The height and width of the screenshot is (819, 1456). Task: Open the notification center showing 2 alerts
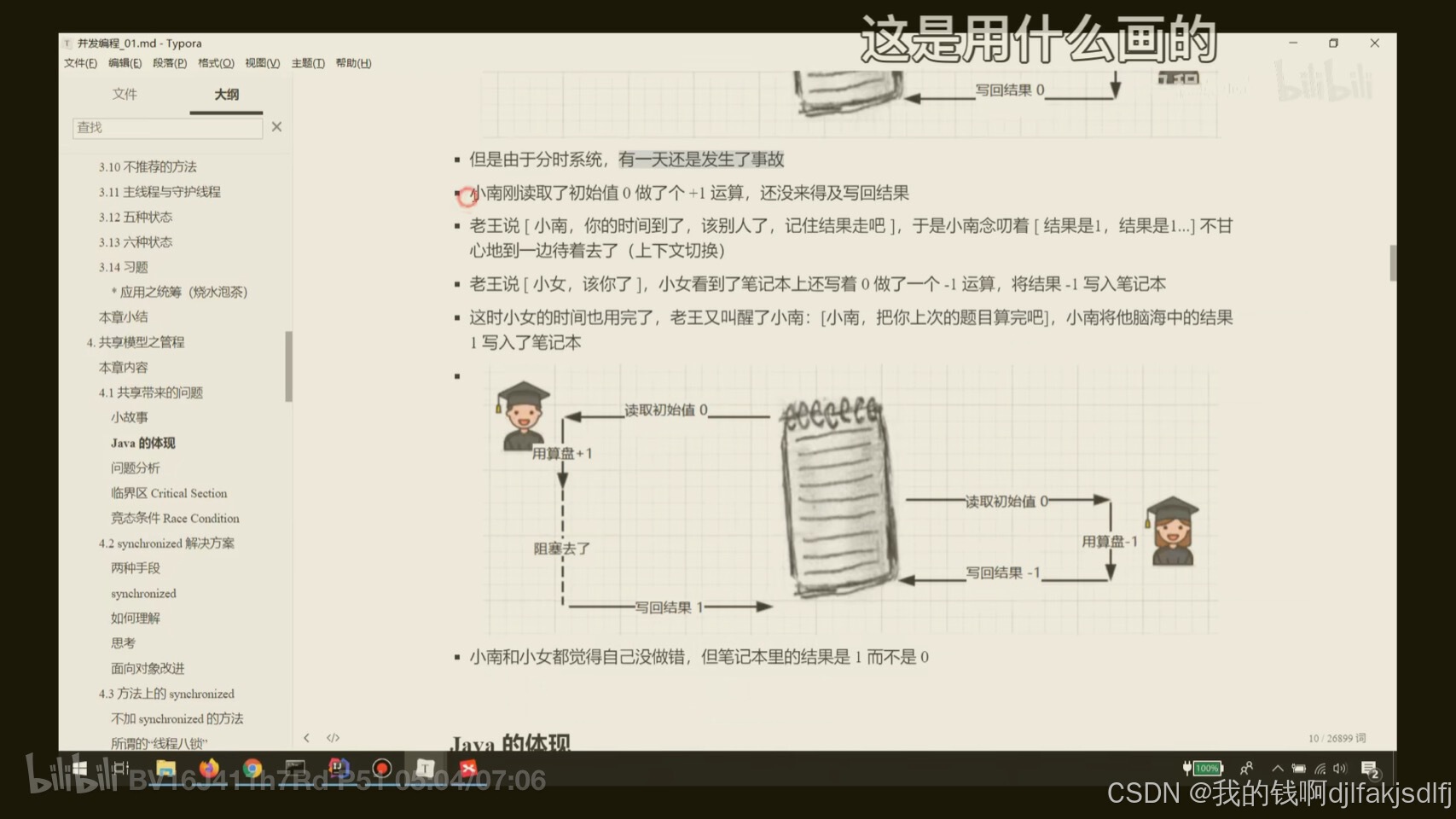point(1369,768)
